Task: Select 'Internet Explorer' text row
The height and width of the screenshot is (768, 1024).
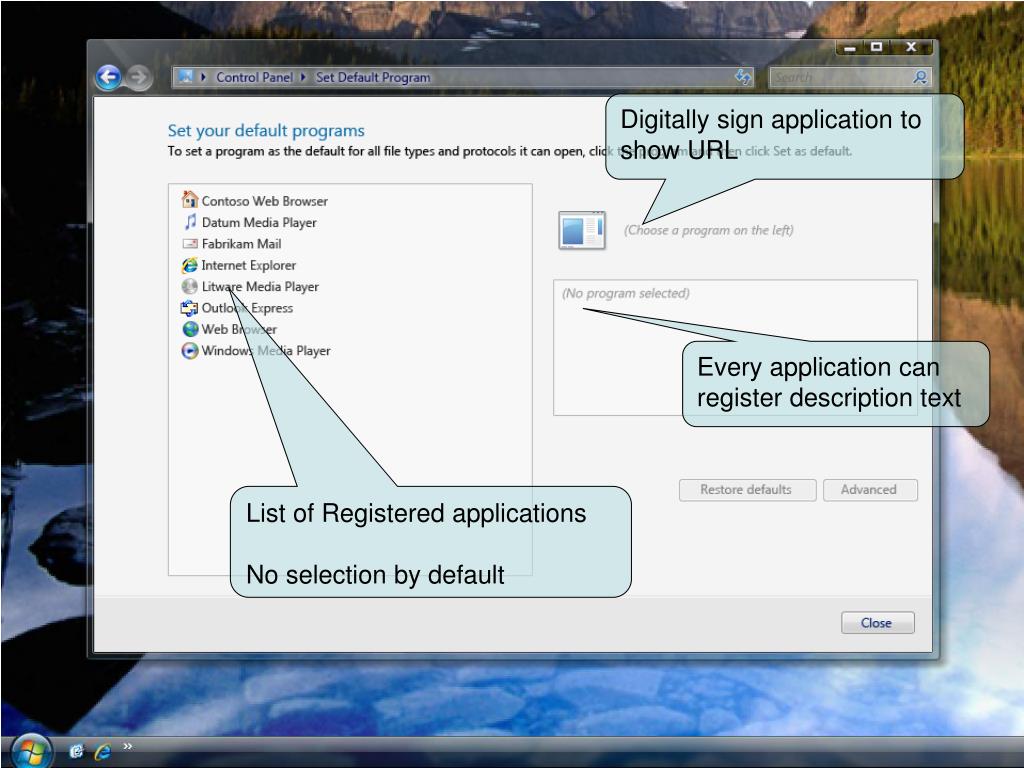Action: tap(249, 265)
